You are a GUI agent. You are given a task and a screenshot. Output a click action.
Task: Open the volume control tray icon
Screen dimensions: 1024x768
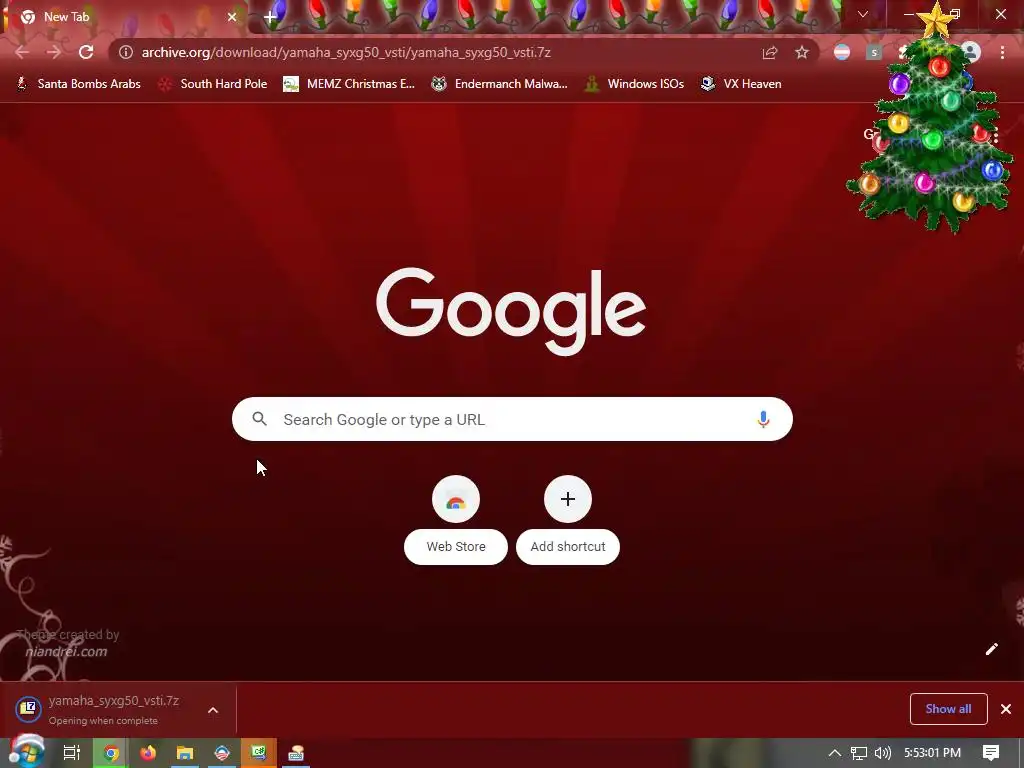[x=882, y=753]
